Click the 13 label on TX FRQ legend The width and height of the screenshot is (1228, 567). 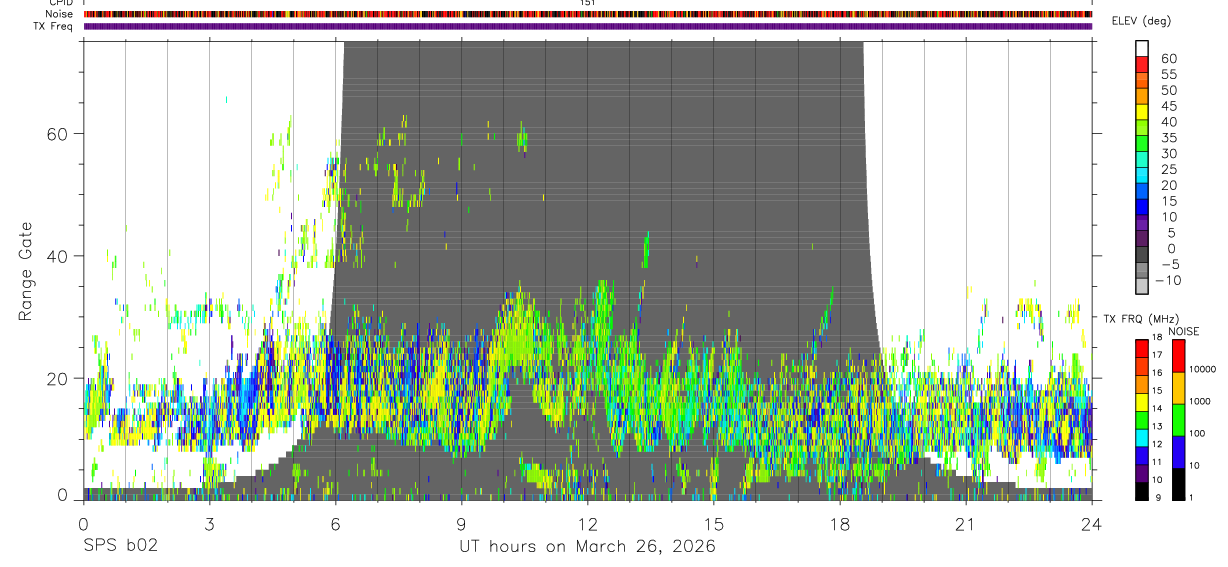(1157, 426)
